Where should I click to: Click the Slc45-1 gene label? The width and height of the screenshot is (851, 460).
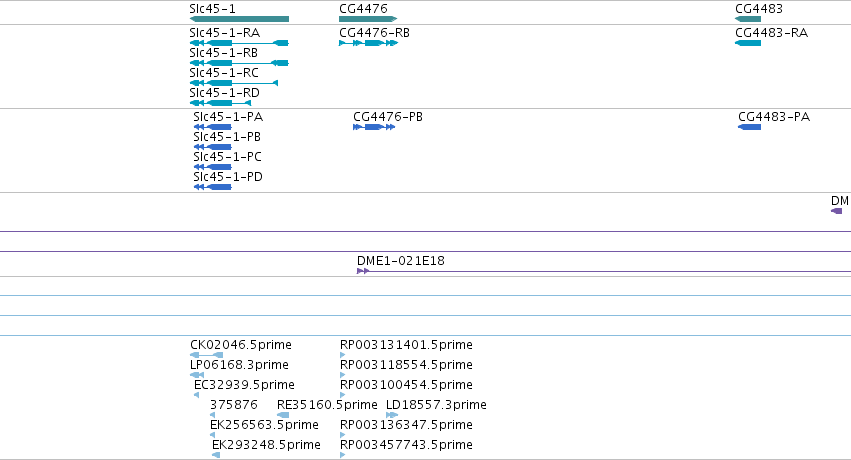(213, 9)
